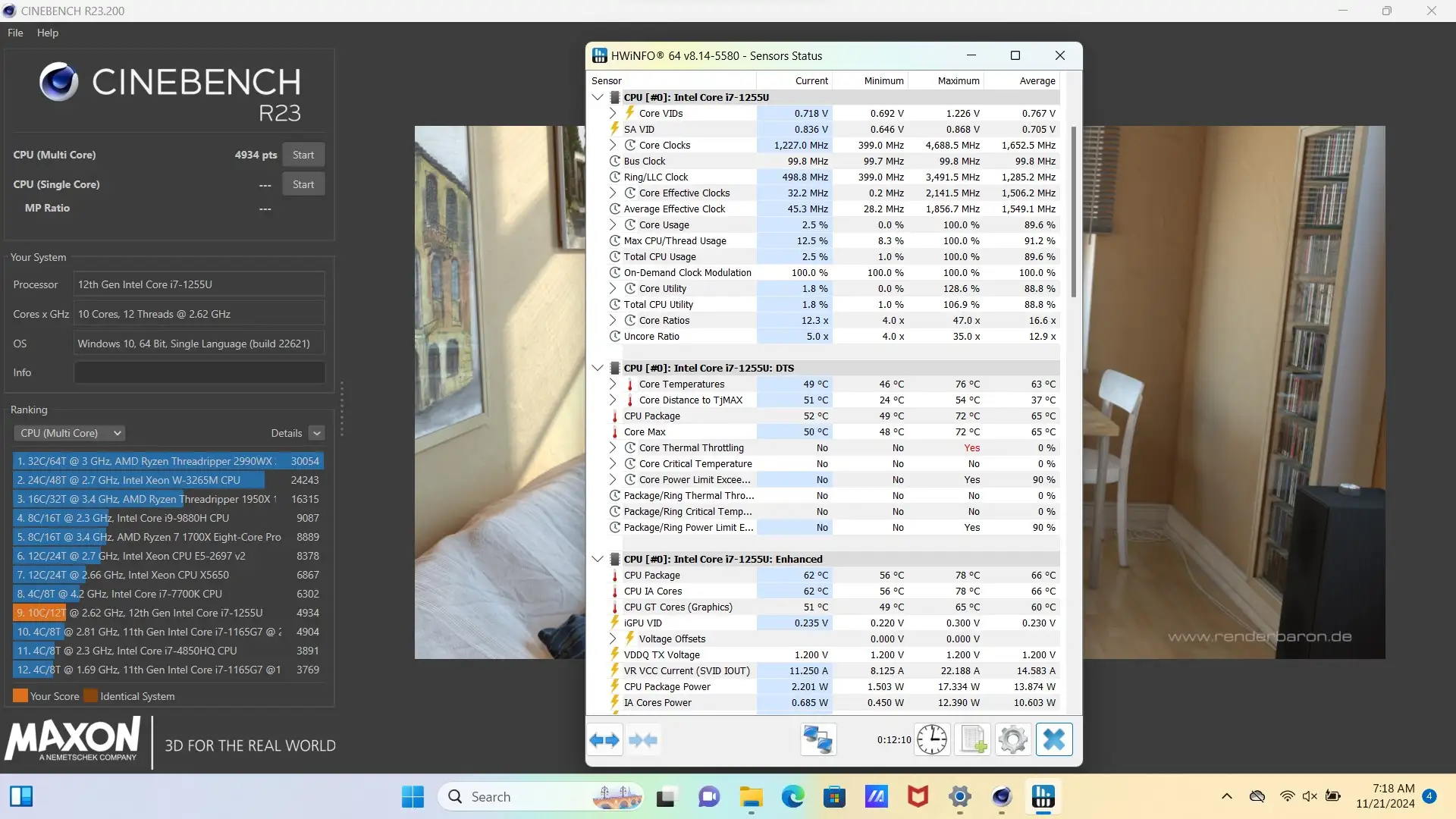Screen dimensions: 1456x819
Task: Open the McAfee taskbar icon
Action: click(918, 797)
